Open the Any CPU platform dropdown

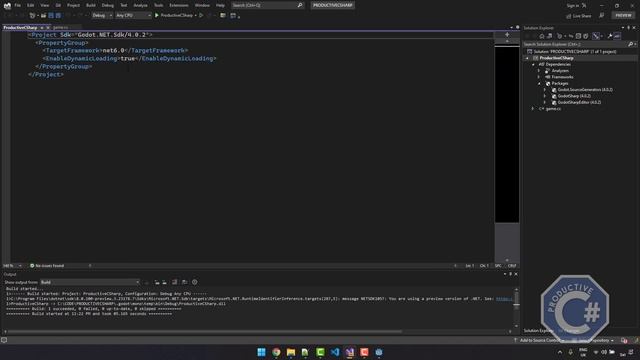[x=133, y=16]
